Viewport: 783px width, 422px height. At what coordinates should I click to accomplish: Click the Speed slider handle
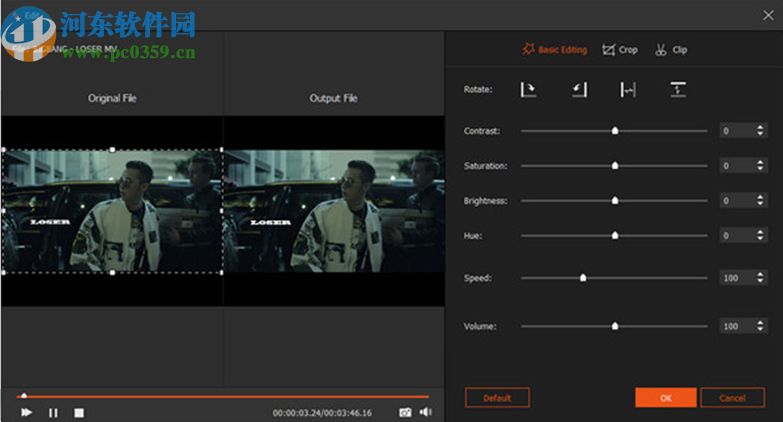pos(583,278)
